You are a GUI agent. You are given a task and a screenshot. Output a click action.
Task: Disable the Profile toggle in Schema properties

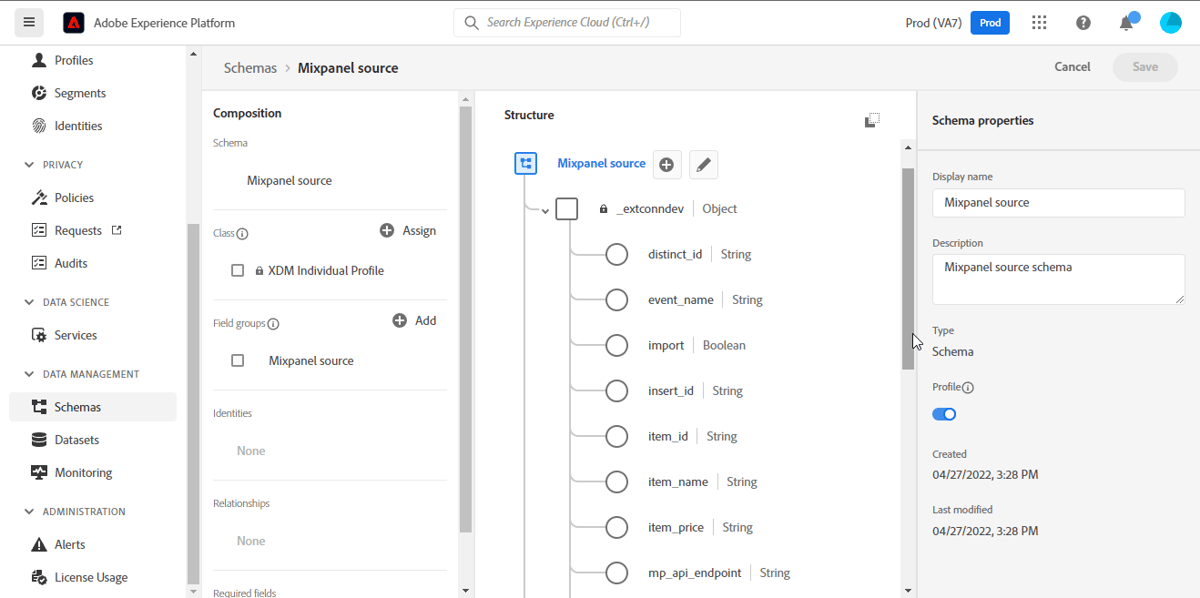[x=943, y=413]
